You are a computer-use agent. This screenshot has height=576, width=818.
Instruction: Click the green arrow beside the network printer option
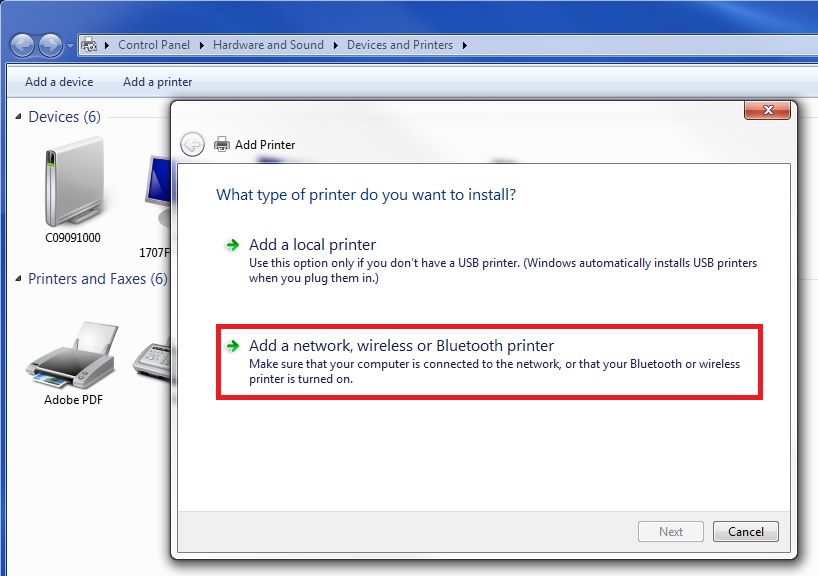[231, 345]
